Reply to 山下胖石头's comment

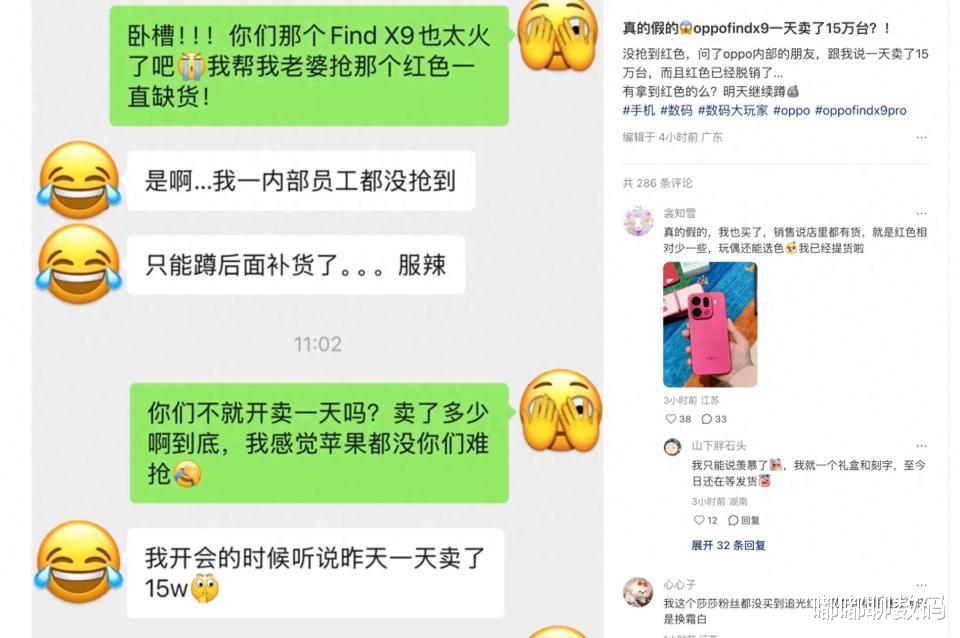(x=744, y=520)
